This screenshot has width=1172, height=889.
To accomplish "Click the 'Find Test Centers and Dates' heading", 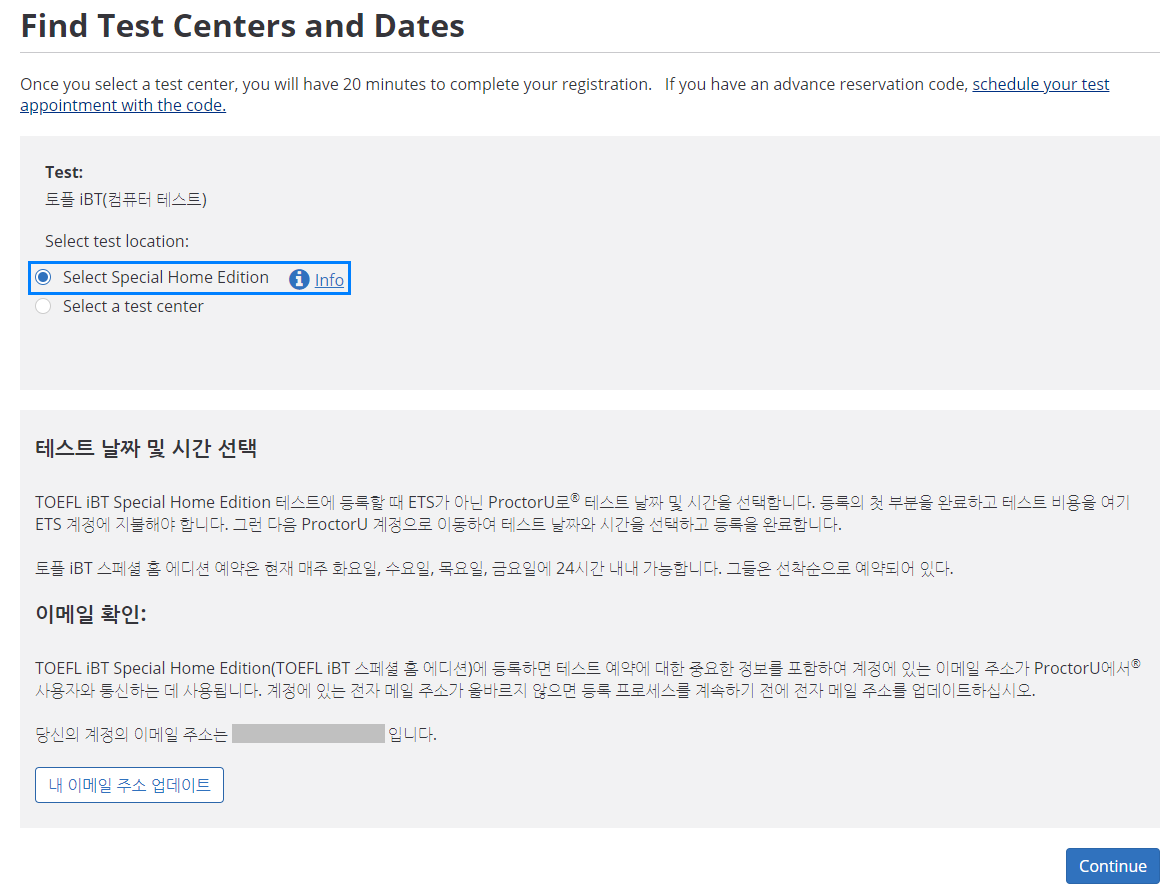I will [242, 25].
